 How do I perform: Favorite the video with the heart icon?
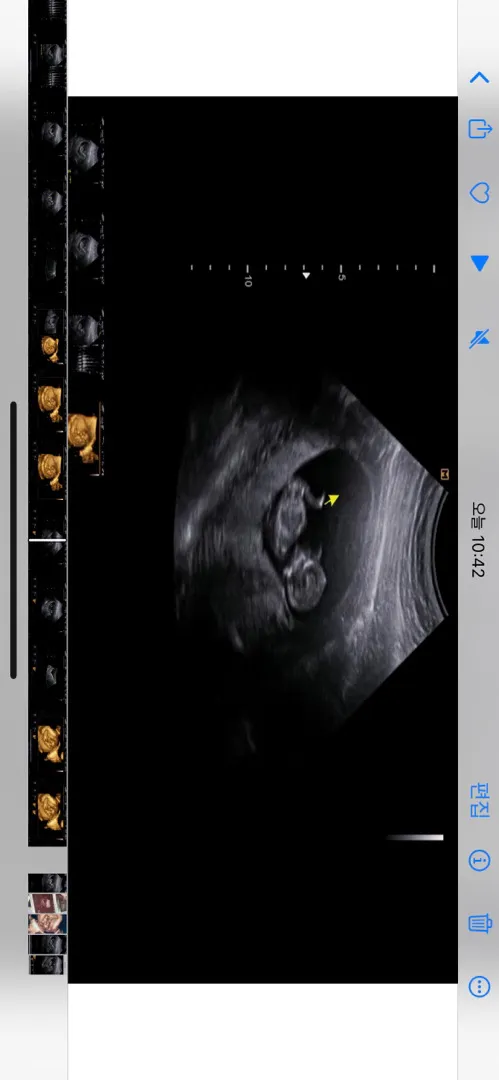tap(479, 193)
